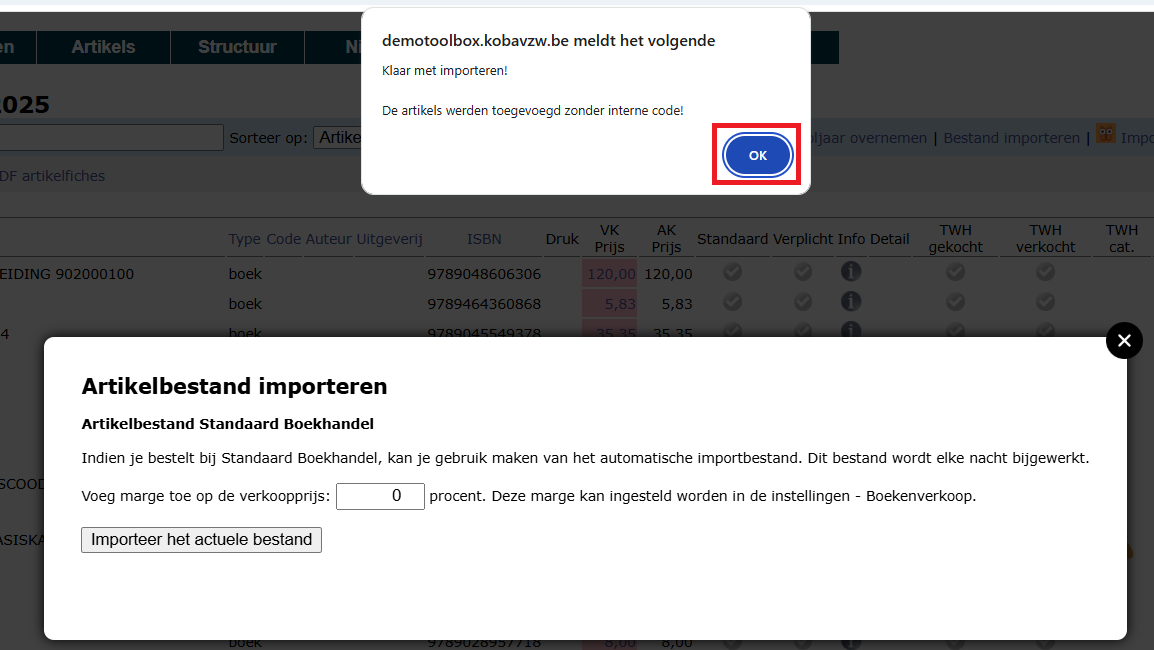Focus the marge percentage input field
The image size is (1154, 650).
point(380,496)
